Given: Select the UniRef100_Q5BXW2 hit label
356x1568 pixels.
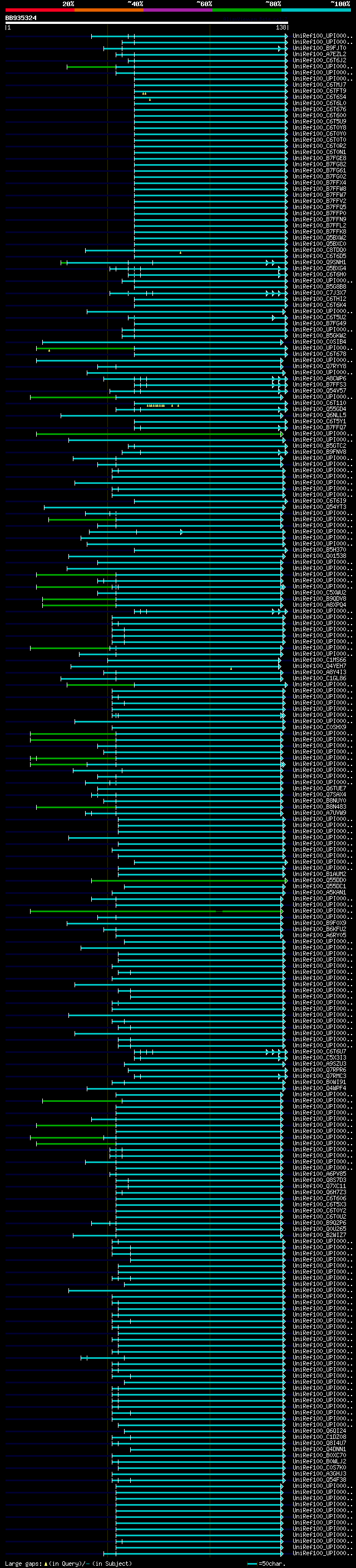Looking at the screenshot, I should [319, 238].
